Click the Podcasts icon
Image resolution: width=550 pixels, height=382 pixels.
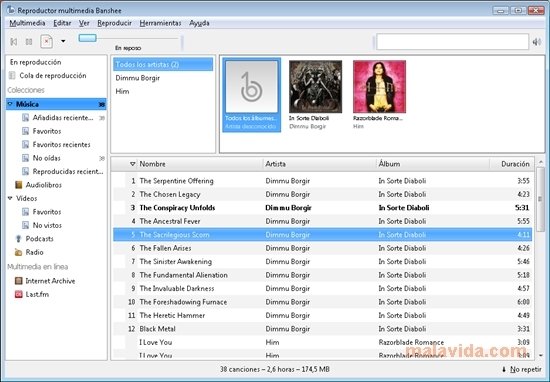(x=19, y=239)
